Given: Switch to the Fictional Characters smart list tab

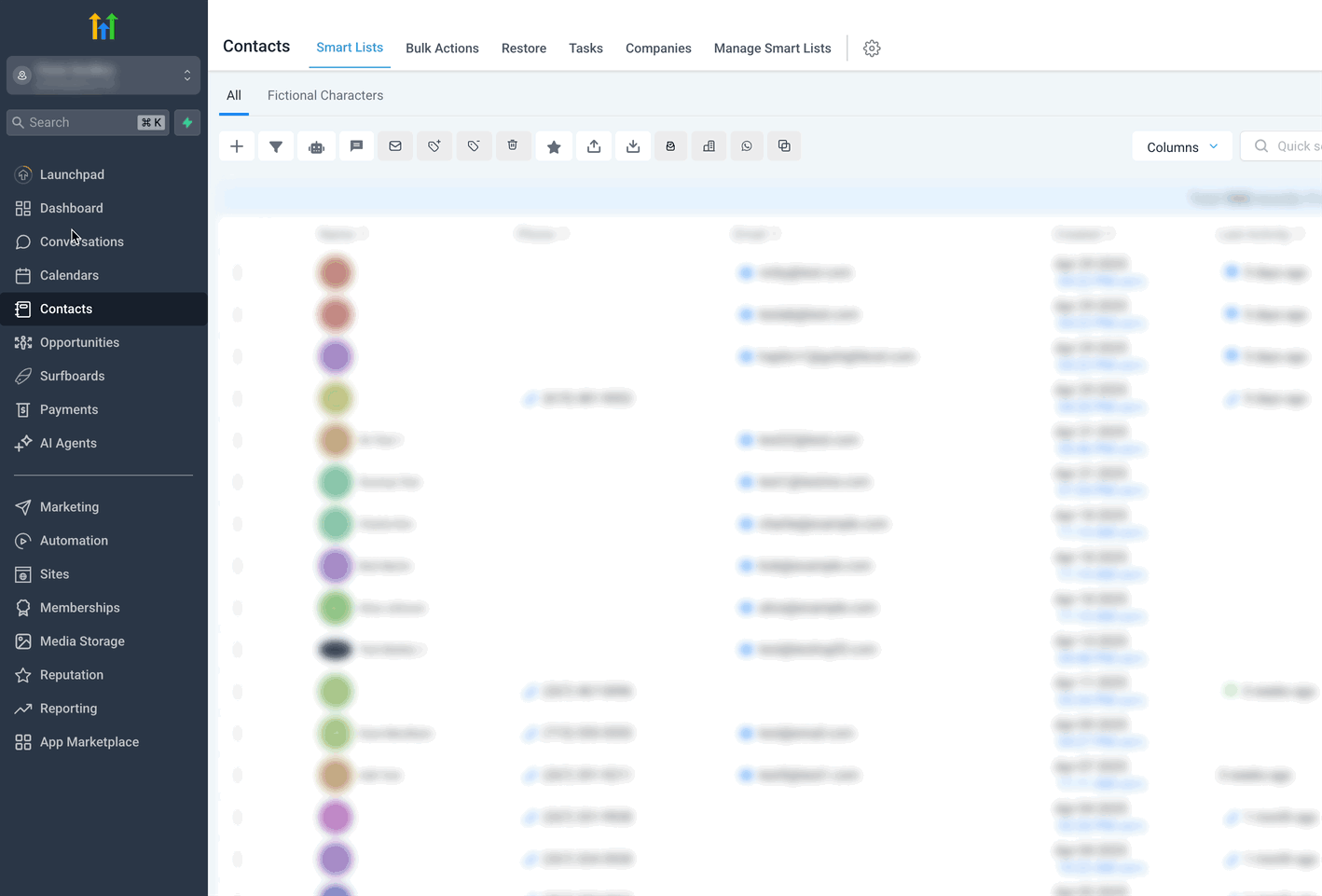Looking at the screenshot, I should click(x=324, y=95).
